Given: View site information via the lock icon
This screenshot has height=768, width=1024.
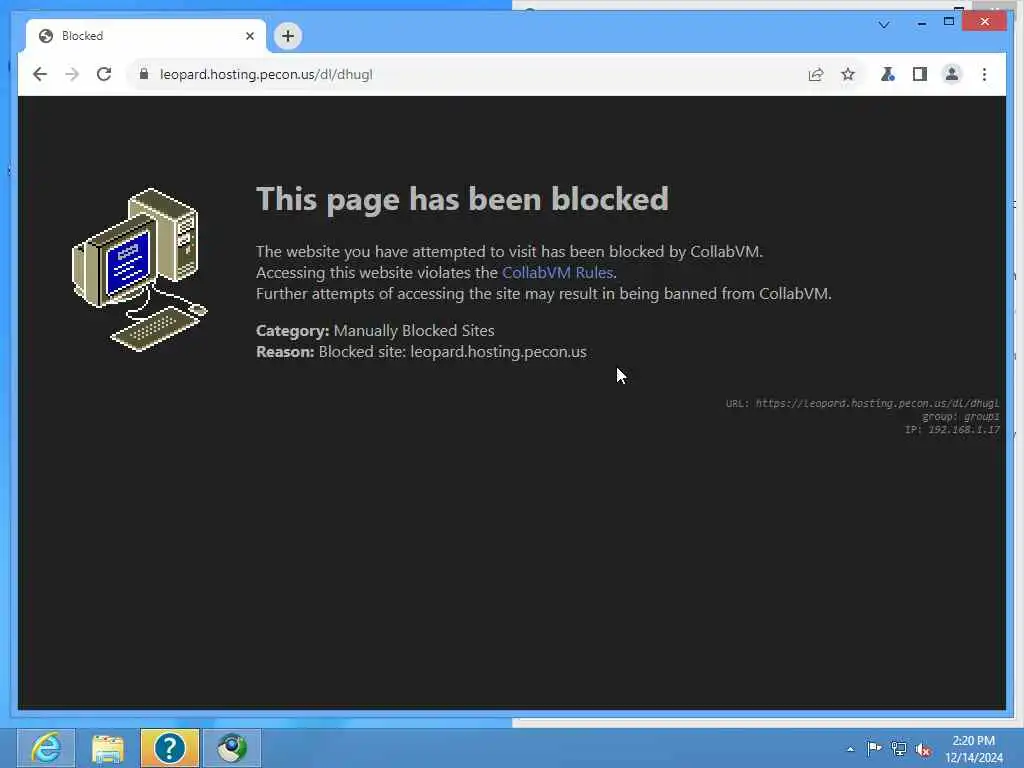Looking at the screenshot, I should 144,74.
